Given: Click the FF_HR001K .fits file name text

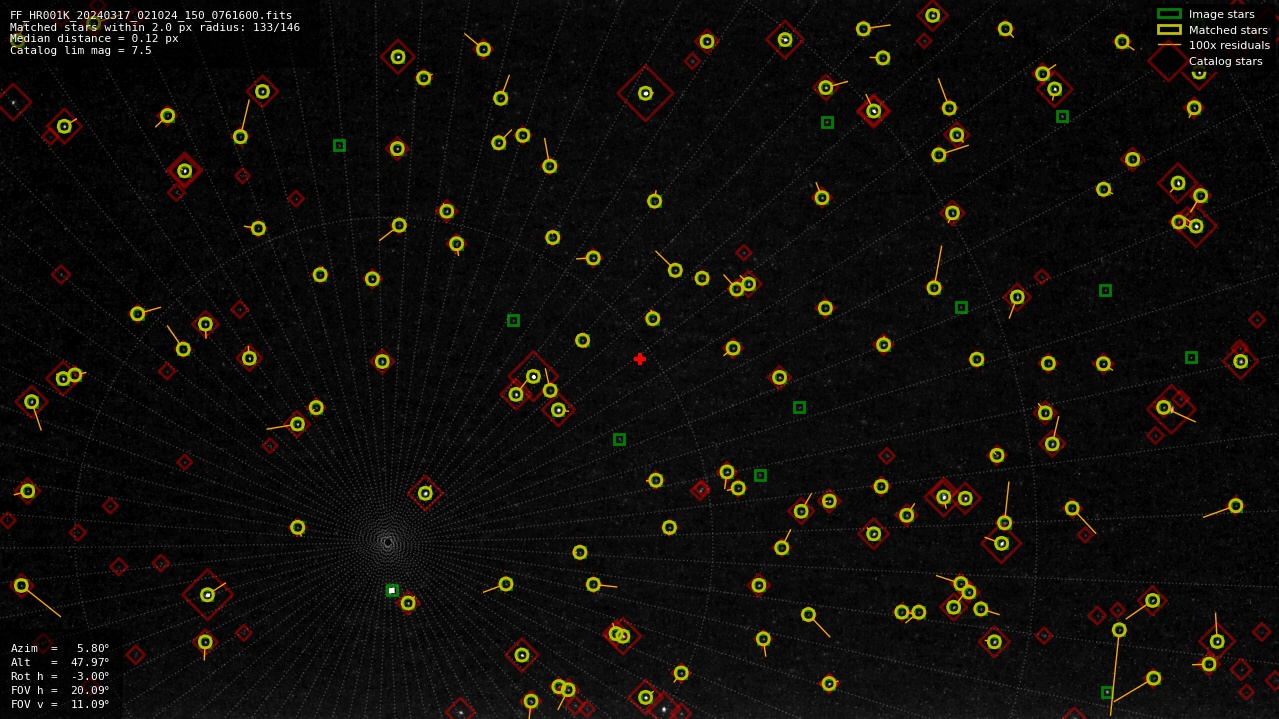Looking at the screenshot, I should (151, 15).
